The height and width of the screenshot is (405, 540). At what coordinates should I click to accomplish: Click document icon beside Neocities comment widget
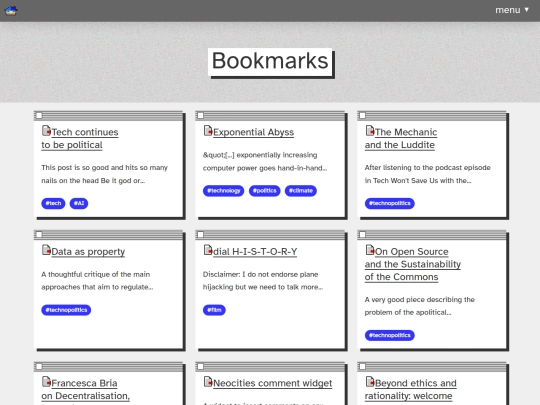(208, 382)
